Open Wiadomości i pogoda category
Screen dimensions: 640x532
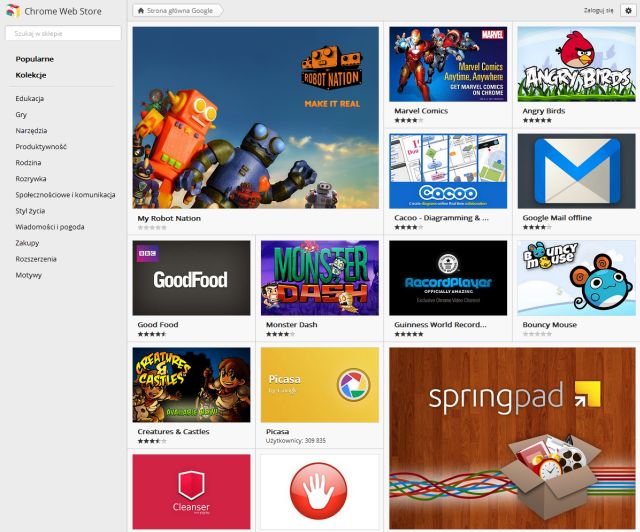[50, 227]
